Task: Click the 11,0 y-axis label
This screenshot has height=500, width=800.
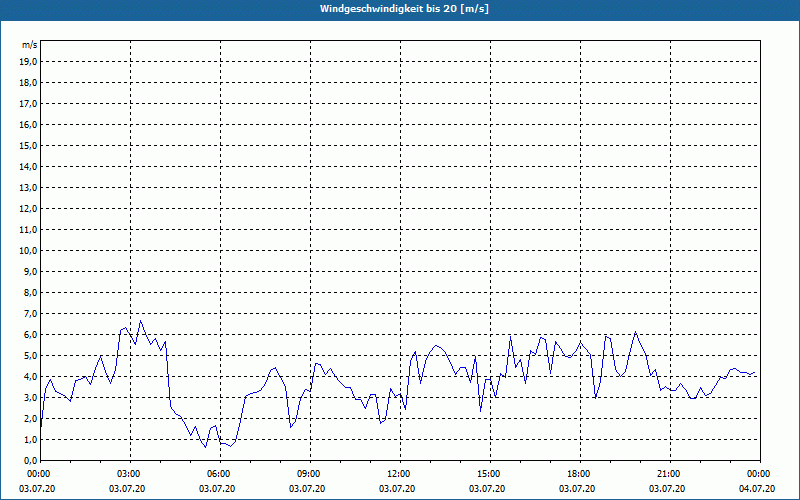Action: click(28, 230)
